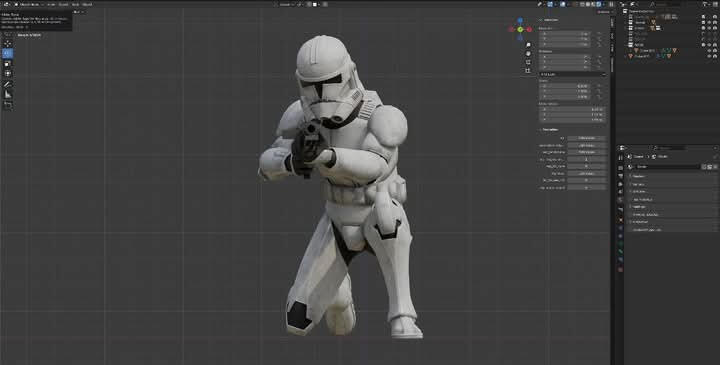
Task: Click the new material button beside material name
Action: [709, 167]
